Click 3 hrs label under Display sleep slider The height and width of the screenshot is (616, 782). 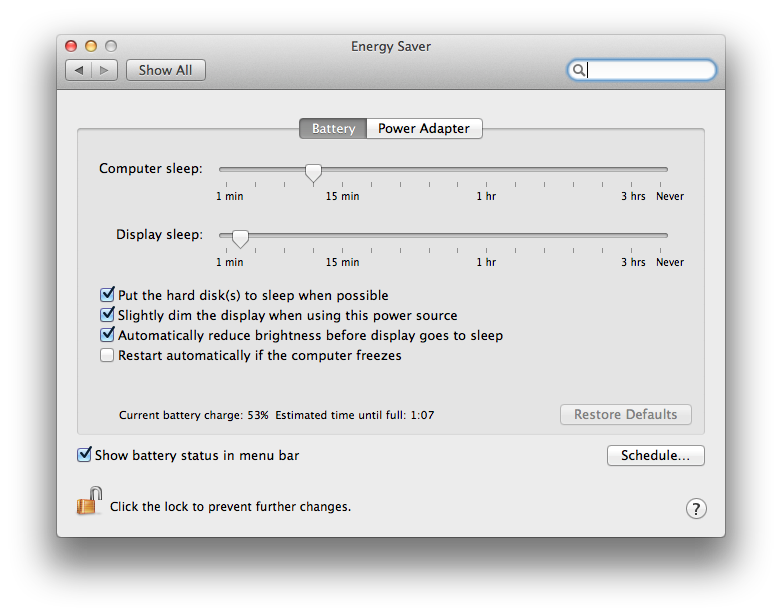633,262
